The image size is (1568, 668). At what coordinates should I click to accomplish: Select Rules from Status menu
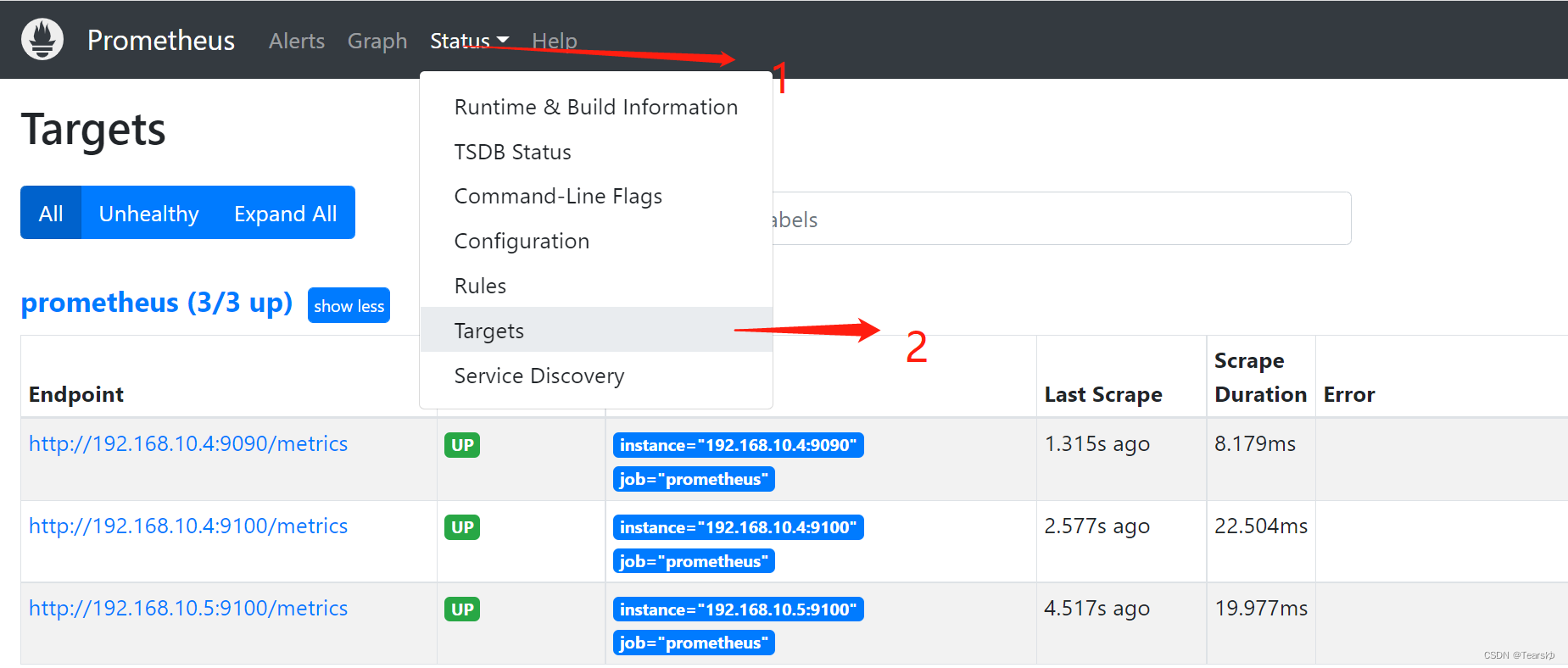596,286
